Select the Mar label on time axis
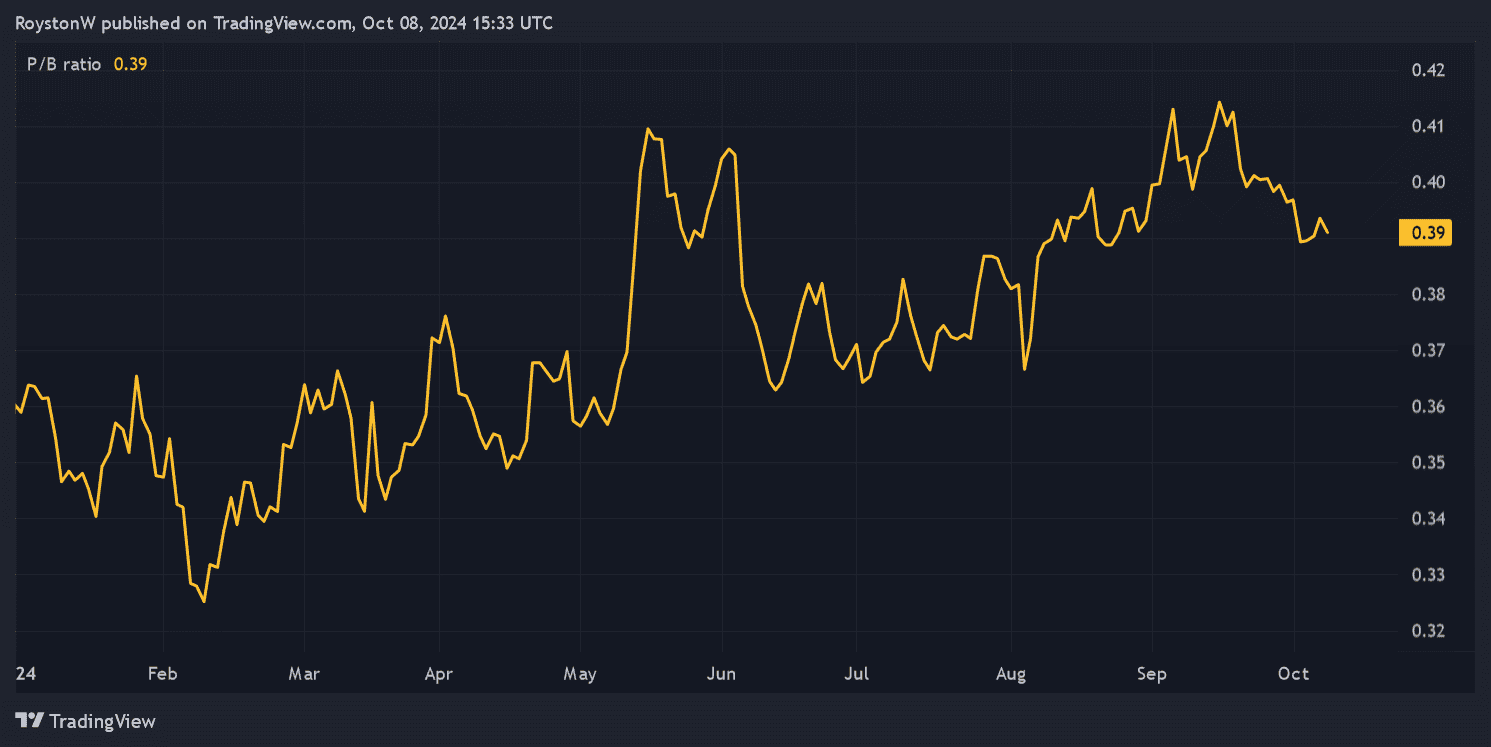 tap(304, 674)
